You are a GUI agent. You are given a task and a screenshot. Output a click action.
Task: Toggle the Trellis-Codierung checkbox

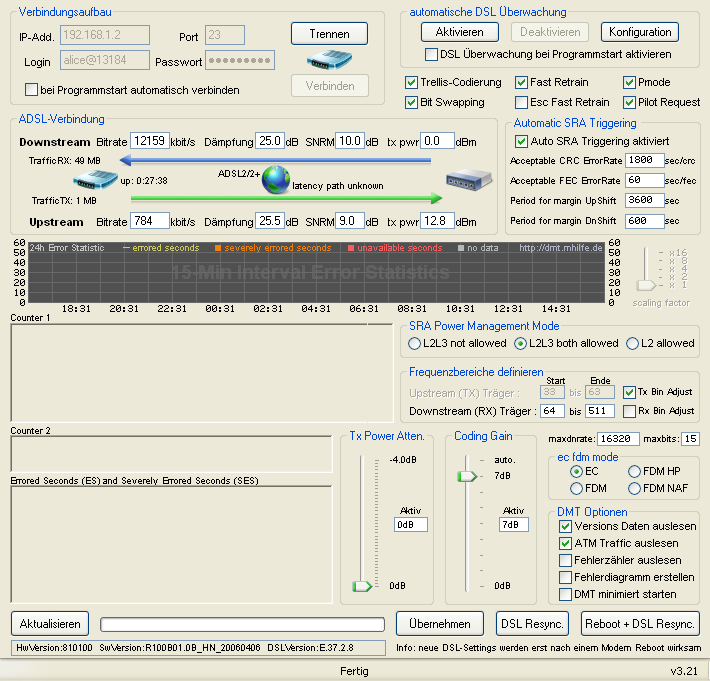[412, 82]
